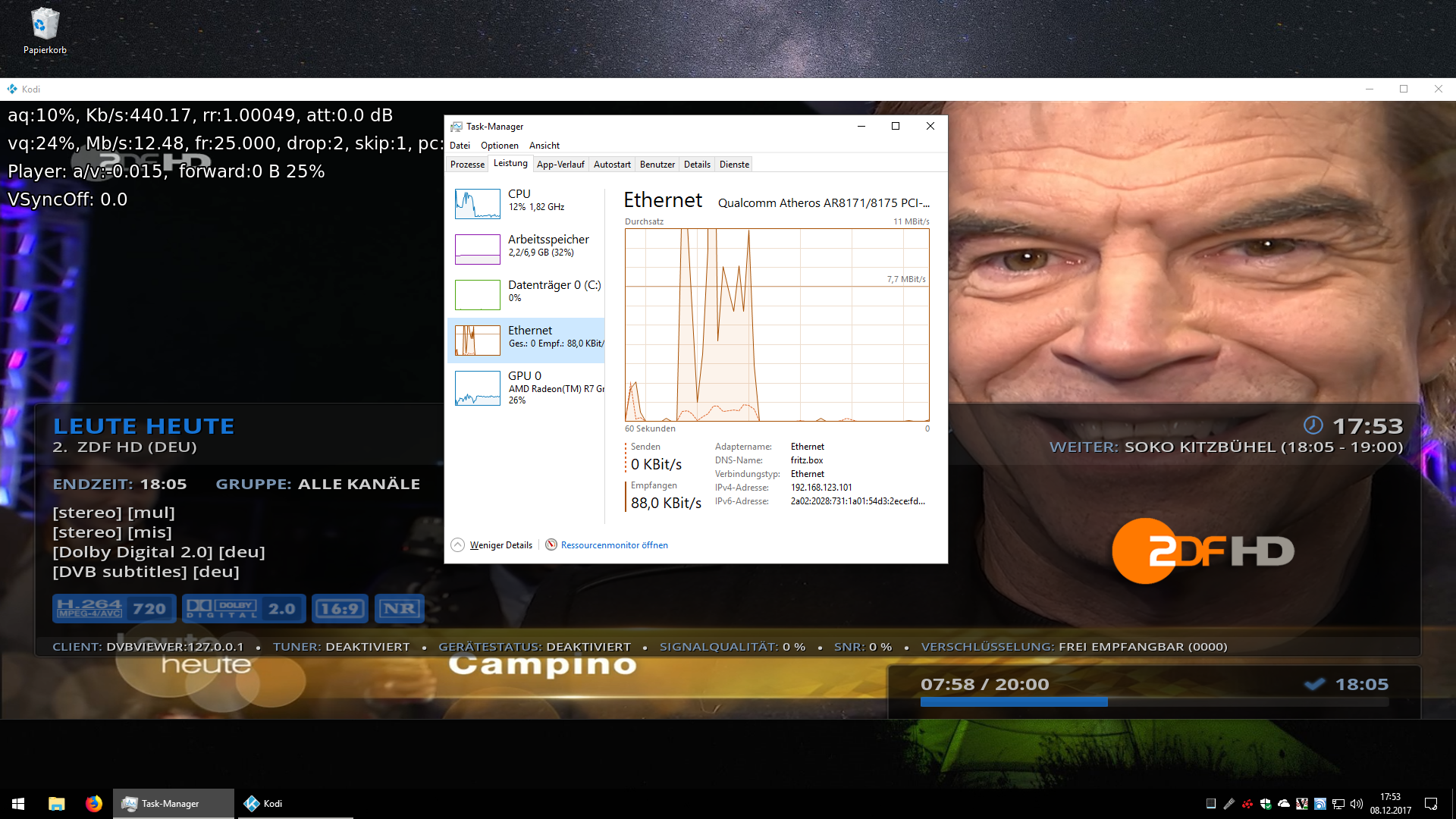
Task: Click the blue wireless signal tray icon
Action: pos(1320,804)
